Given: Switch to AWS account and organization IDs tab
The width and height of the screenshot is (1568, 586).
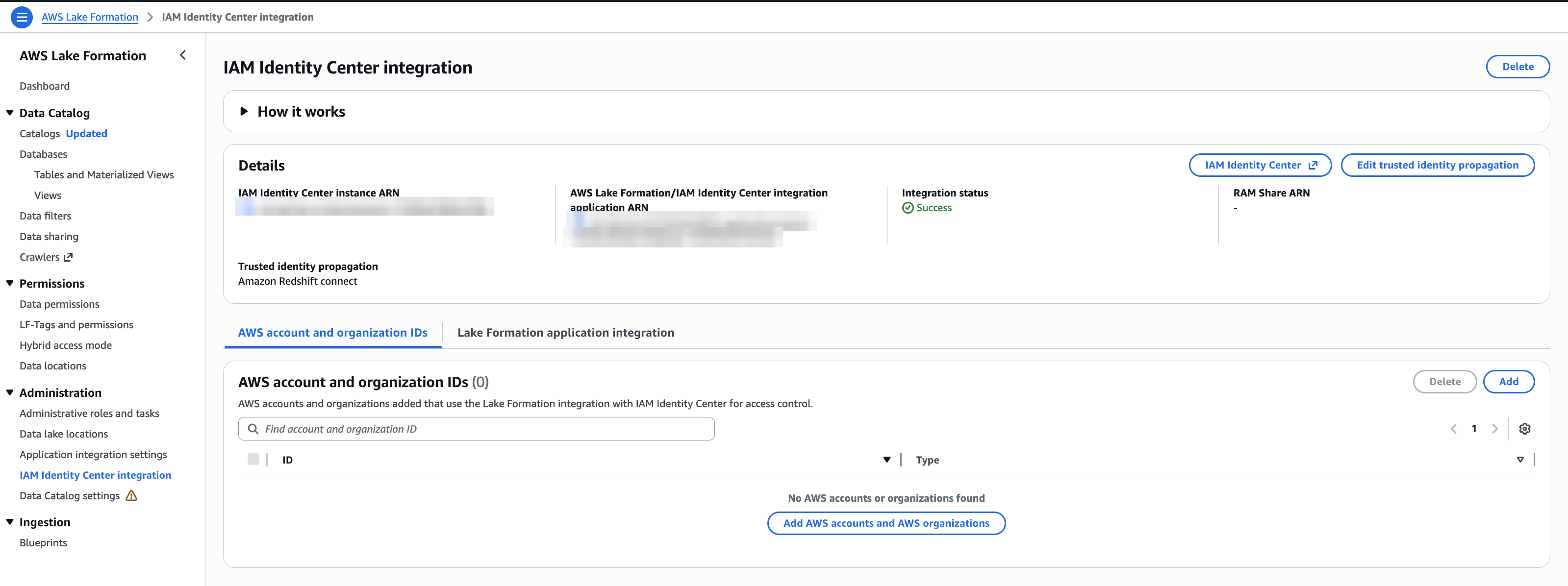Looking at the screenshot, I should (x=333, y=333).
